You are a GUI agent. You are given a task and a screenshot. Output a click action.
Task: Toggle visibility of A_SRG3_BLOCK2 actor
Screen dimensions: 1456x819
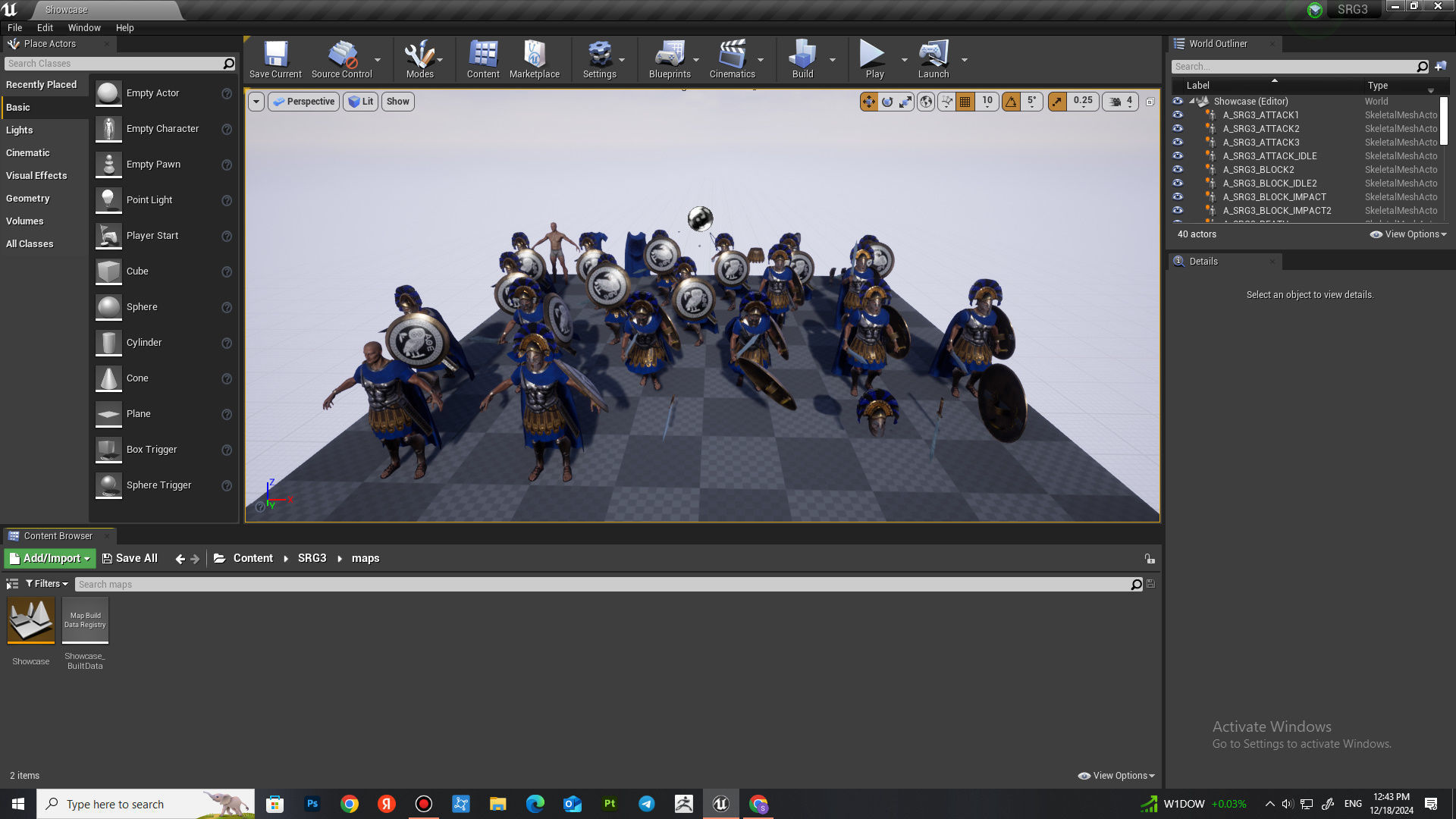click(x=1178, y=170)
